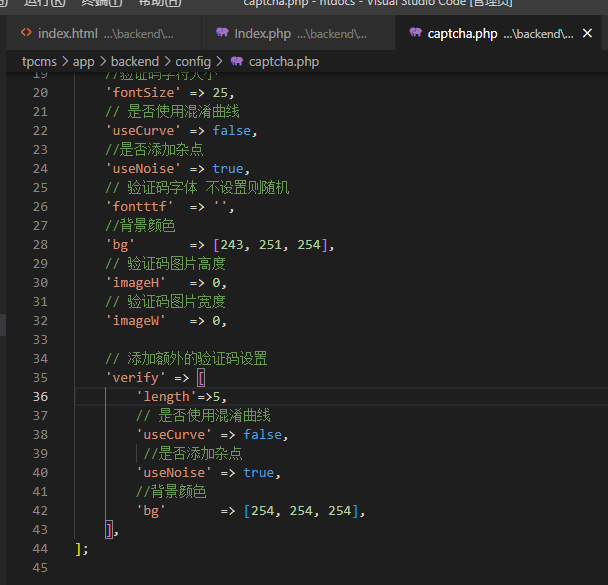Open the backend breadcrumb segment

135,62
